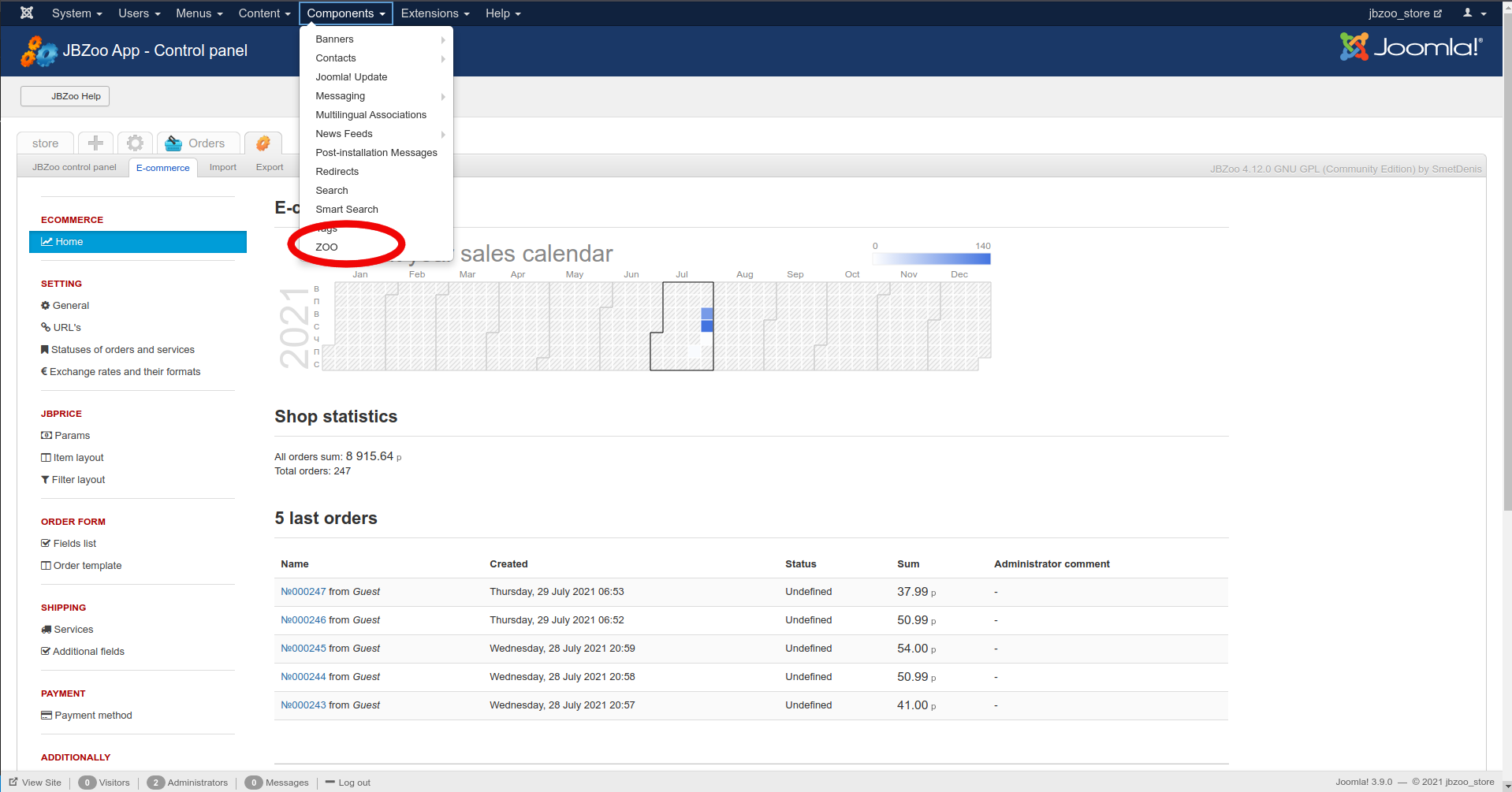Image resolution: width=1512 pixels, height=792 pixels.
Task: Open order №000246
Action: (x=303, y=620)
